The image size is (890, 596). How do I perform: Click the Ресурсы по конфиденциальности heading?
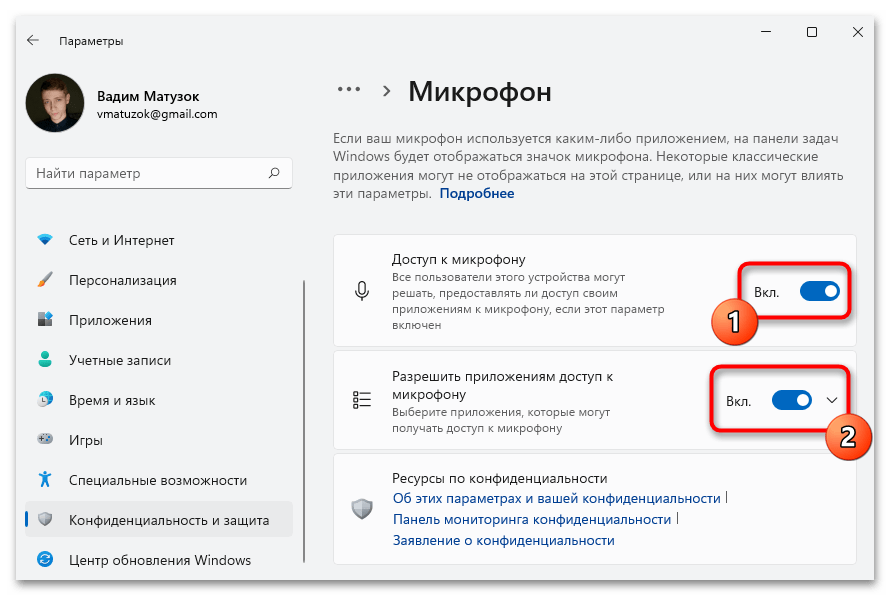(x=499, y=478)
